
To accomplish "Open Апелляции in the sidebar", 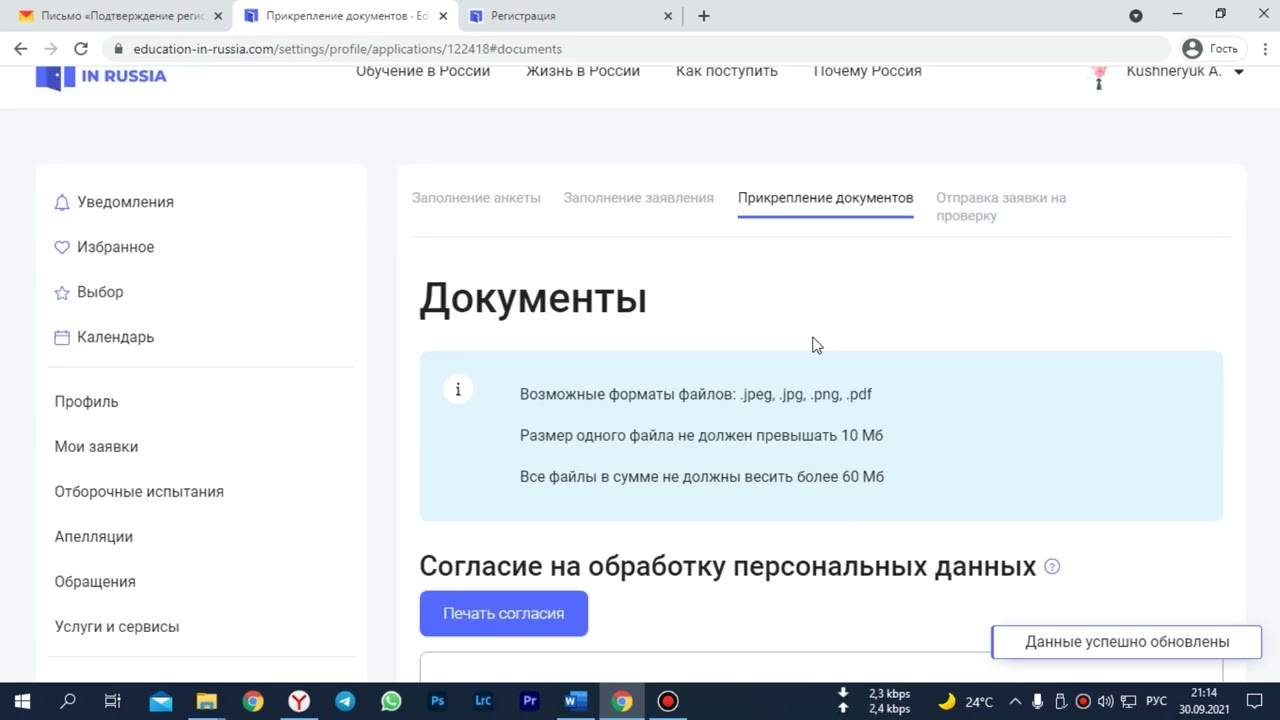I will (94, 537).
